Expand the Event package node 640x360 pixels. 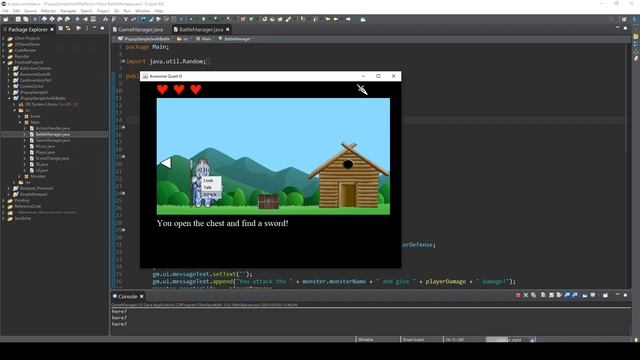[x=20, y=116]
